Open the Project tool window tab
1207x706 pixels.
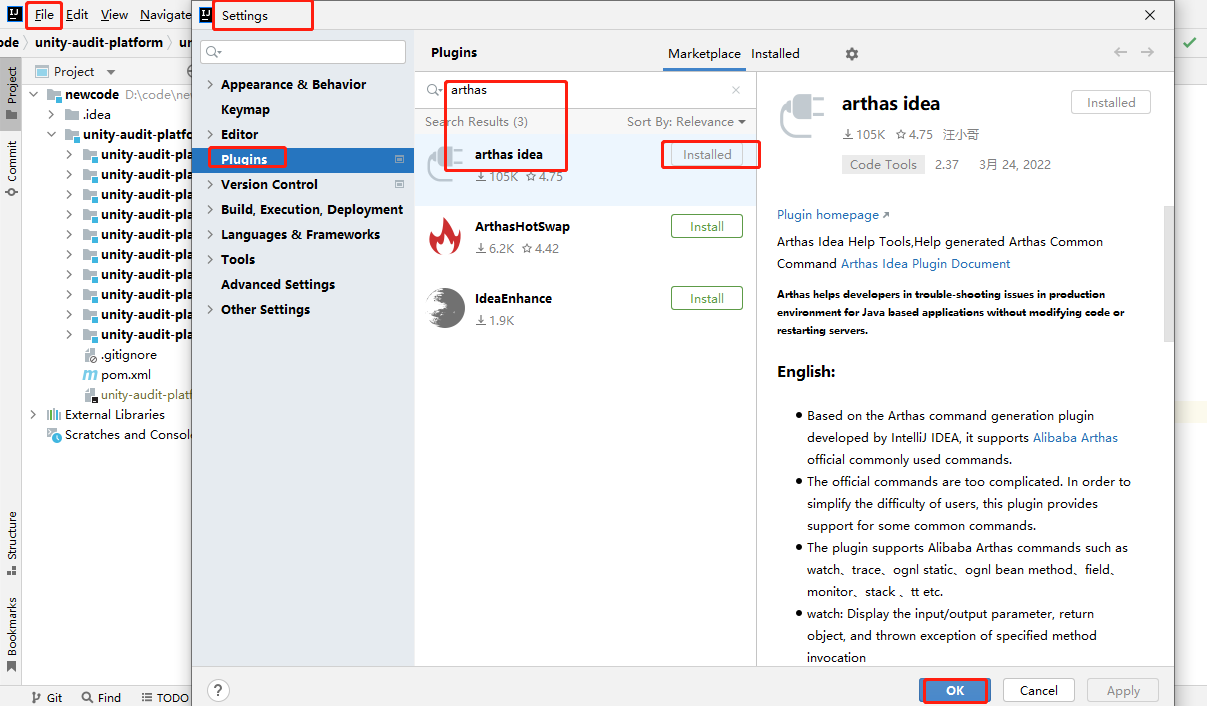point(11,93)
